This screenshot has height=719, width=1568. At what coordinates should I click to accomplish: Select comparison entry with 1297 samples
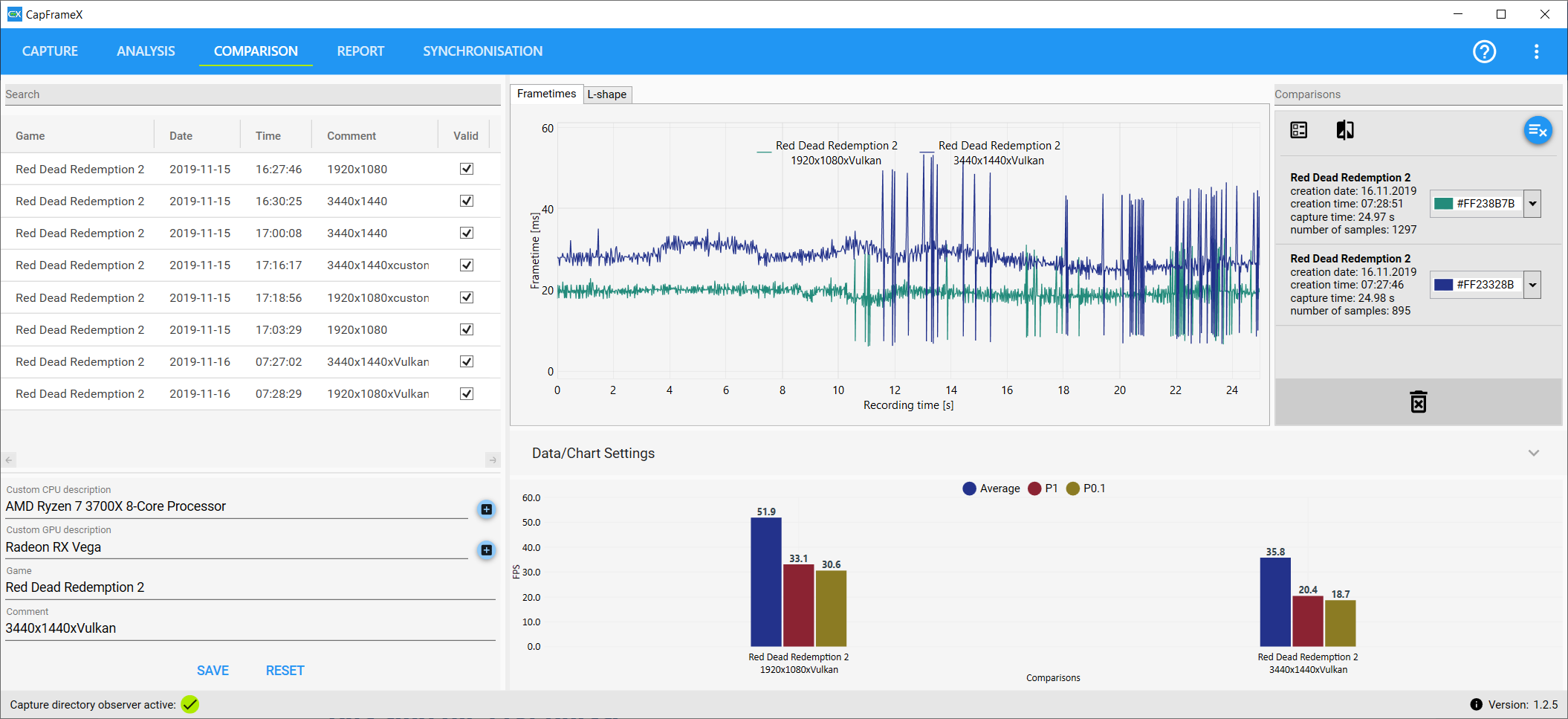pos(1418,204)
